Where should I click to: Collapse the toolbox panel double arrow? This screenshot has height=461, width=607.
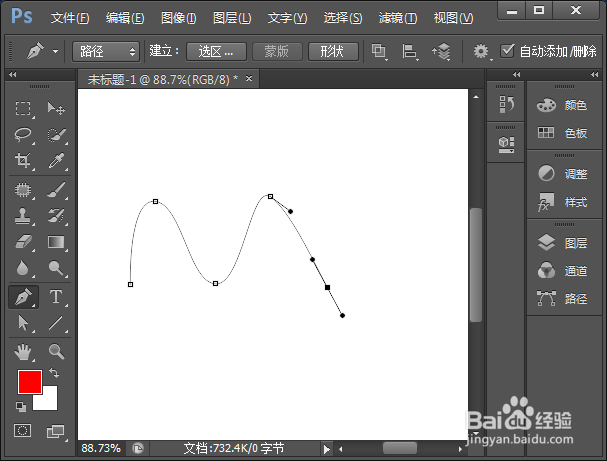tap(13, 74)
